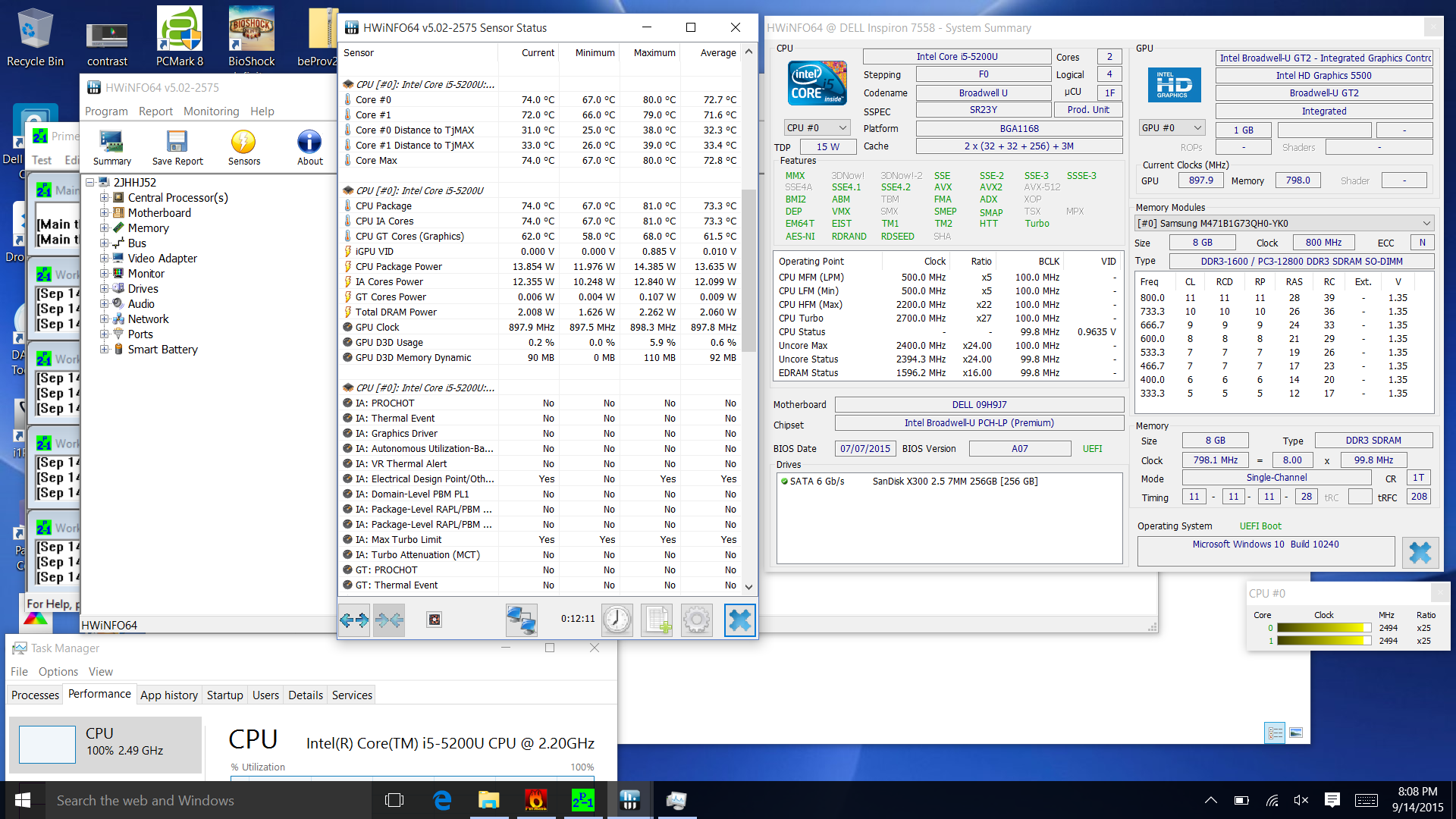Open Task Manager Options menu
1456x819 pixels.
coord(58,672)
